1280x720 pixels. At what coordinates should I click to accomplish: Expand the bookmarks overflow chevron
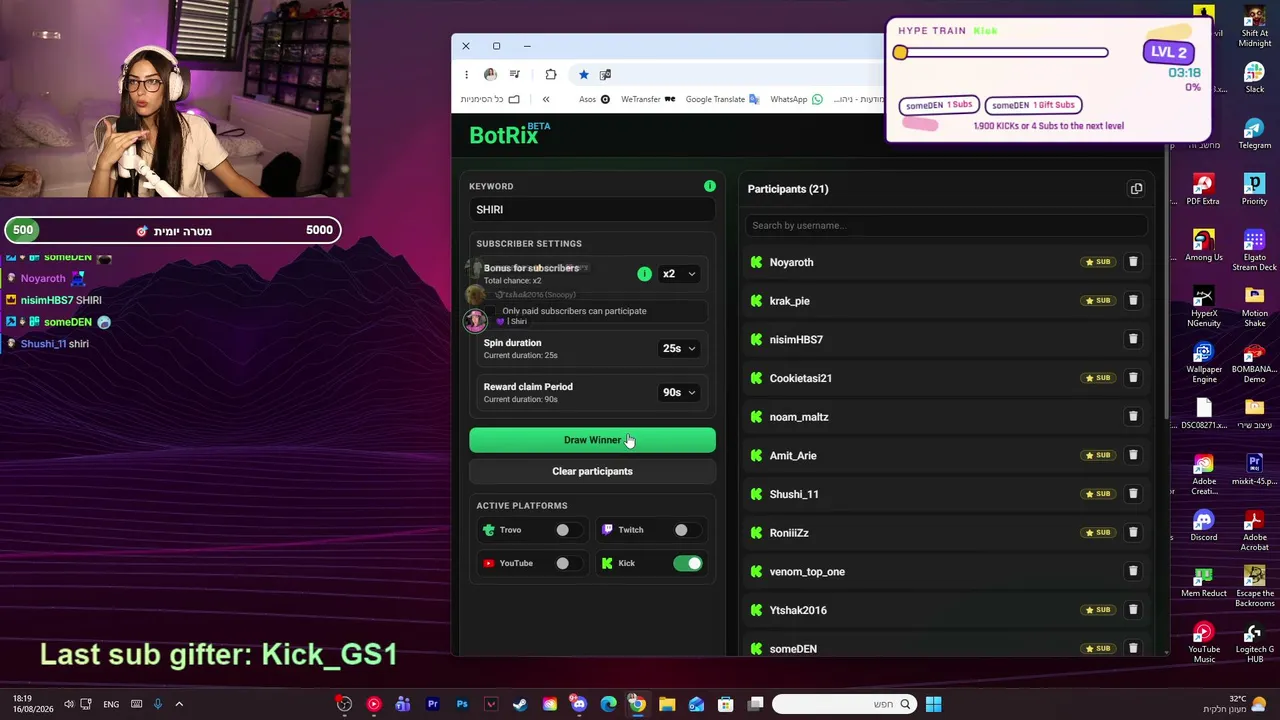point(546,99)
